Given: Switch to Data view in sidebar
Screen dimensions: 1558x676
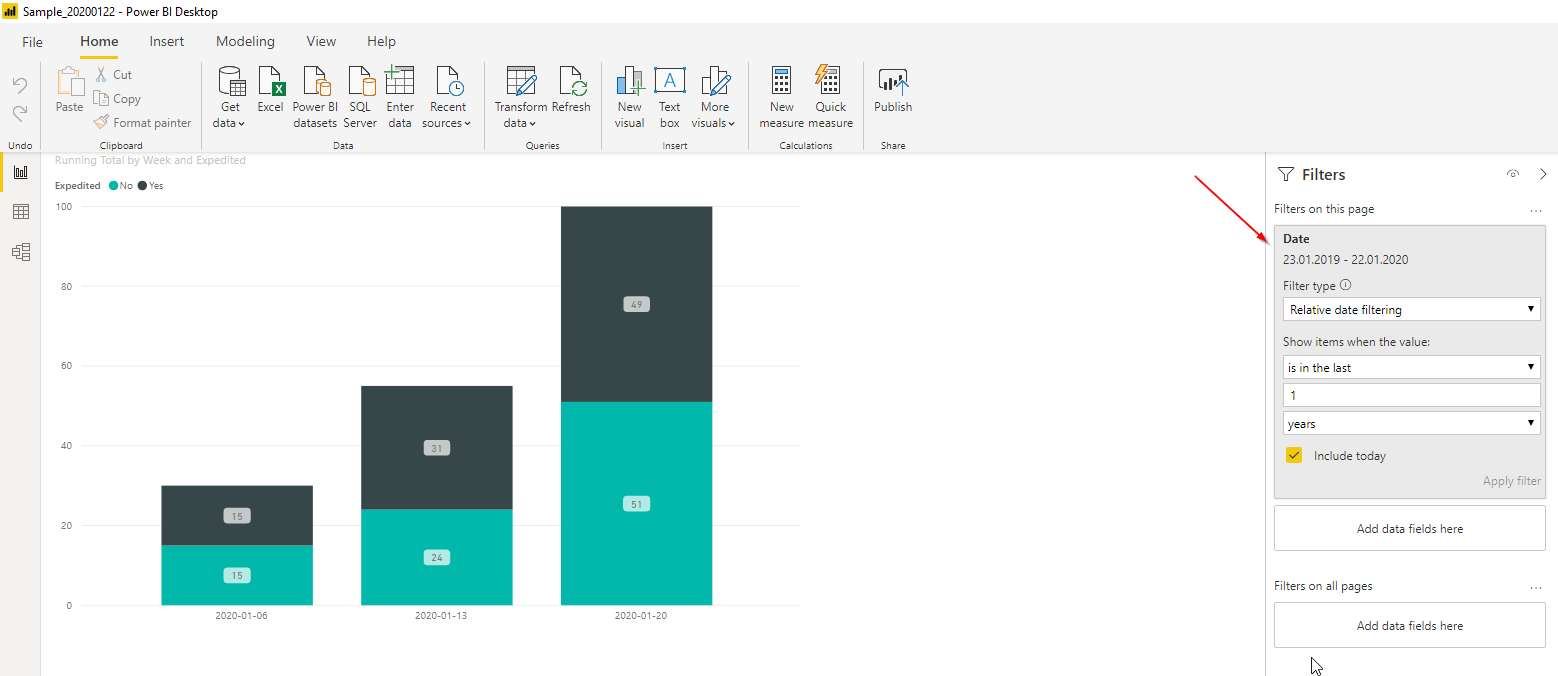Looking at the screenshot, I should click(20, 212).
